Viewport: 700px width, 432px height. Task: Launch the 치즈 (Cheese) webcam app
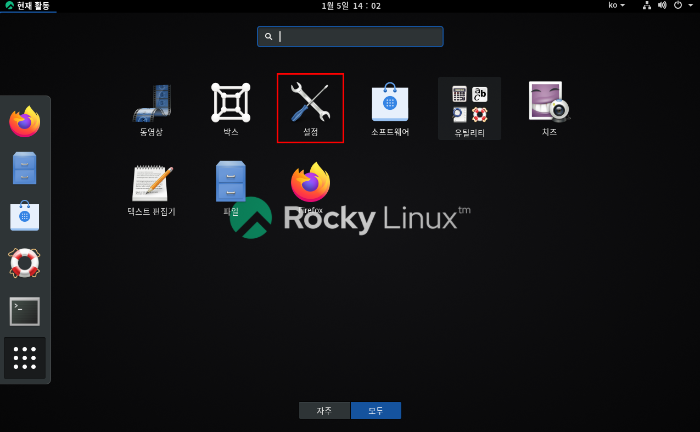pyautogui.click(x=549, y=109)
